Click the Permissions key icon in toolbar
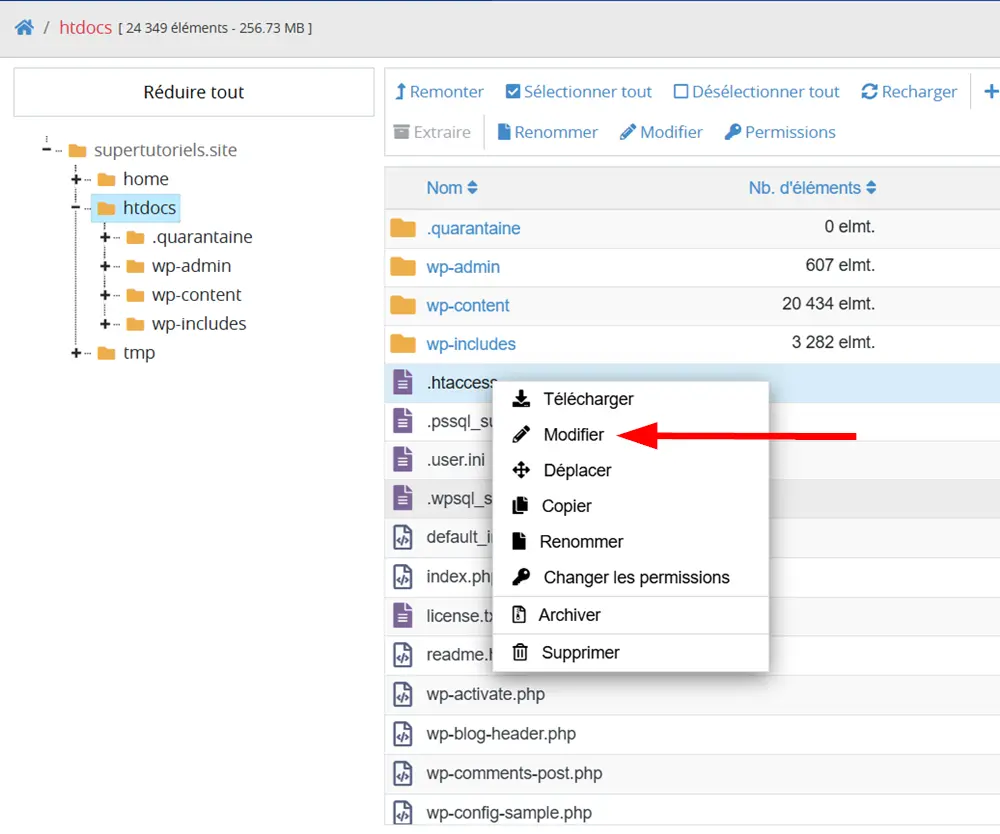1000x834 pixels. [733, 132]
